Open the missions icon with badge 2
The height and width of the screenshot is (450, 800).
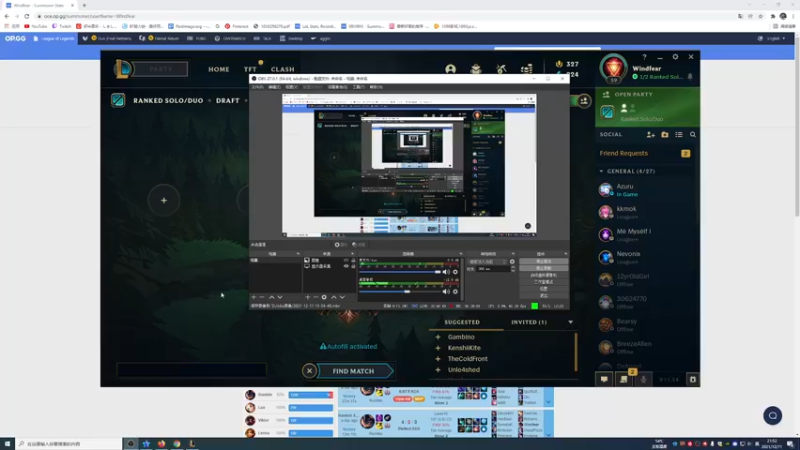pos(623,379)
